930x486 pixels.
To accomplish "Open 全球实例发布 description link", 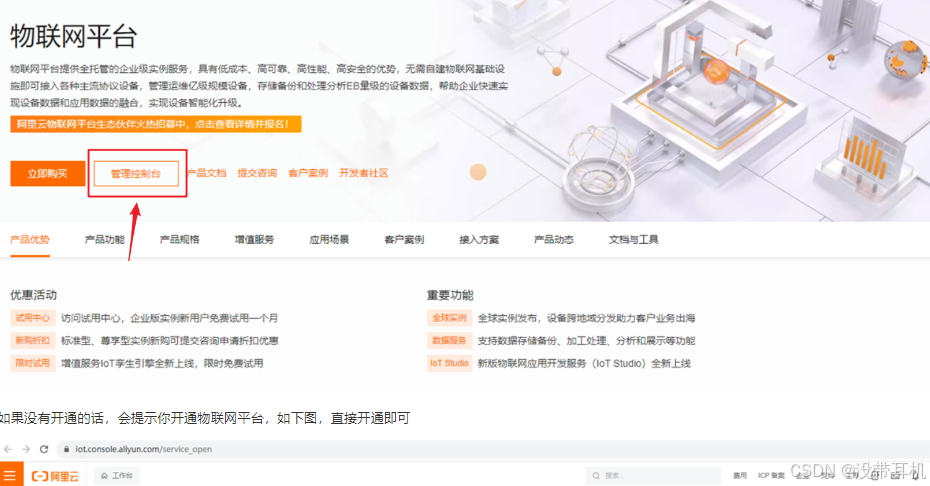I will (x=586, y=318).
